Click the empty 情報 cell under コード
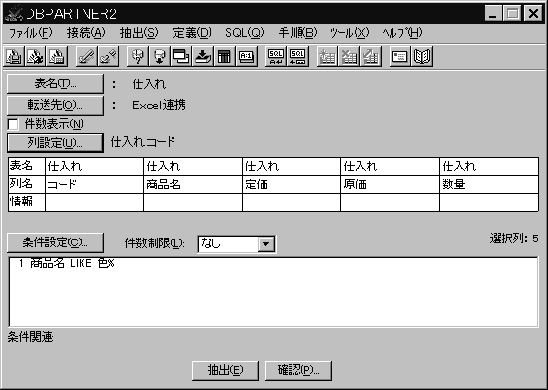This screenshot has width=548, height=390. click(94, 202)
